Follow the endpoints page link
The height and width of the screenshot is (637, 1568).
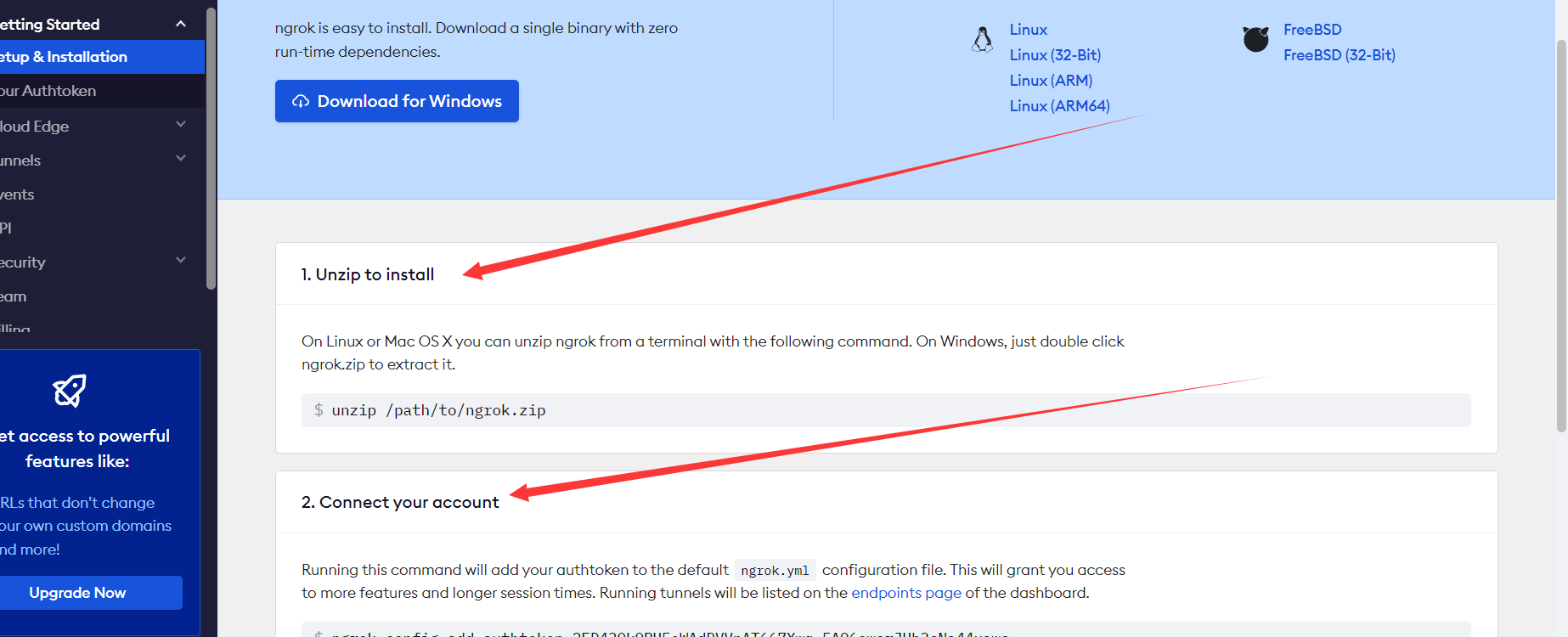point(905,593)
